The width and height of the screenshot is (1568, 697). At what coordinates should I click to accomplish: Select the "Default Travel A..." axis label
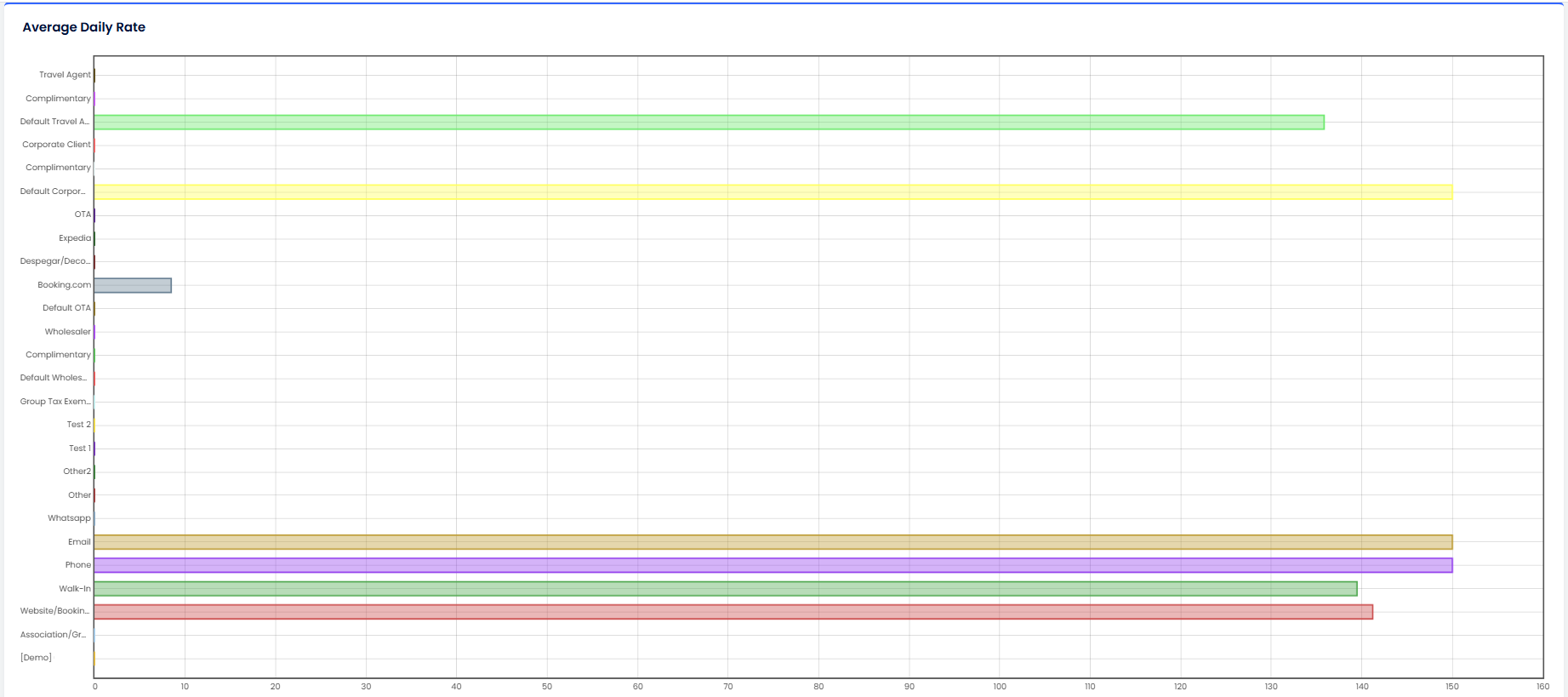(x=54, y=122)
